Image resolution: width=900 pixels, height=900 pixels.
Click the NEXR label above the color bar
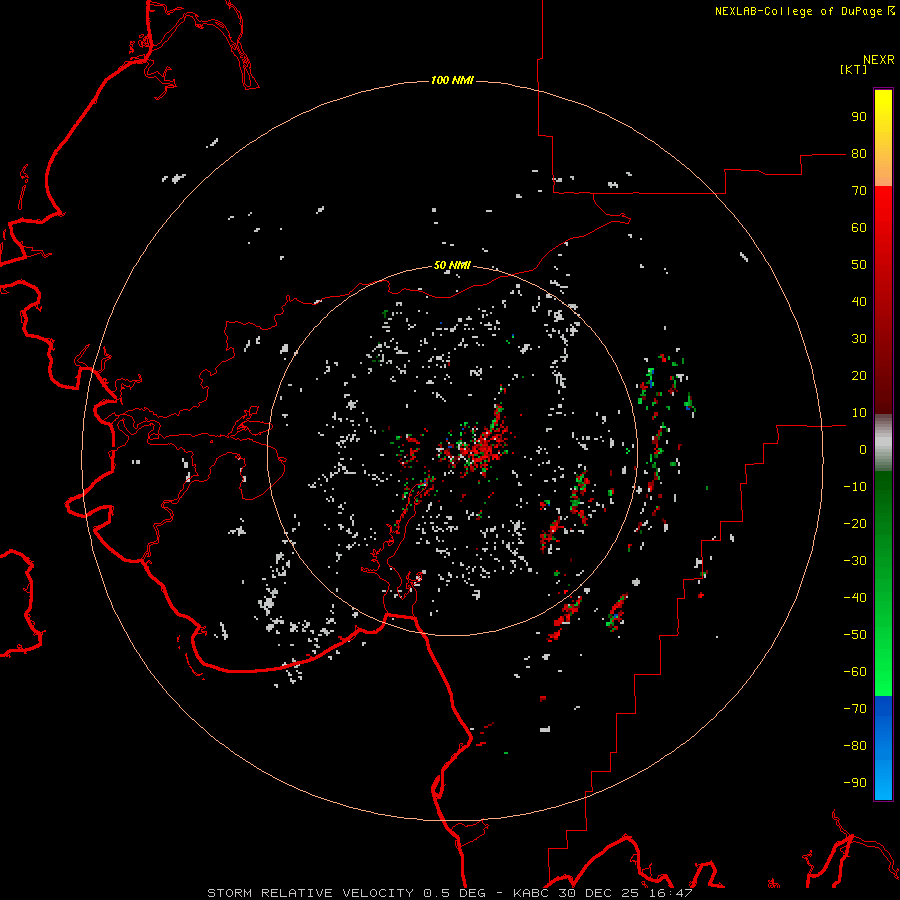(x=879, y=60)
